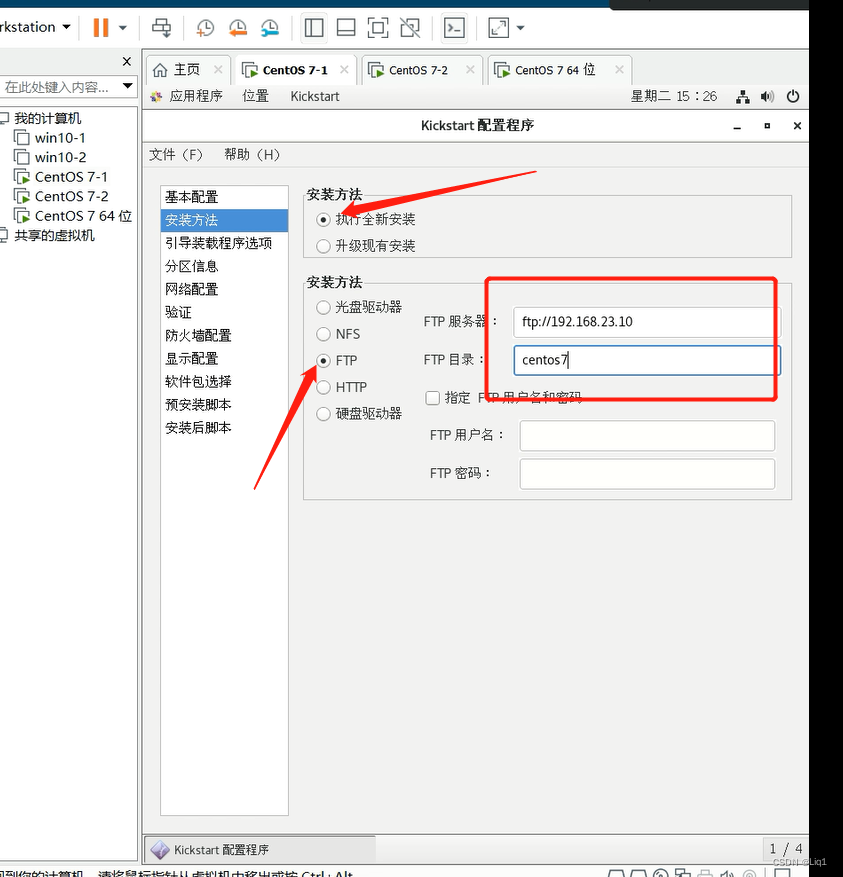This screenshot has height=877, width=843.
Task: Open the pause button dropdown arrow
Action: tap(122, 28)
